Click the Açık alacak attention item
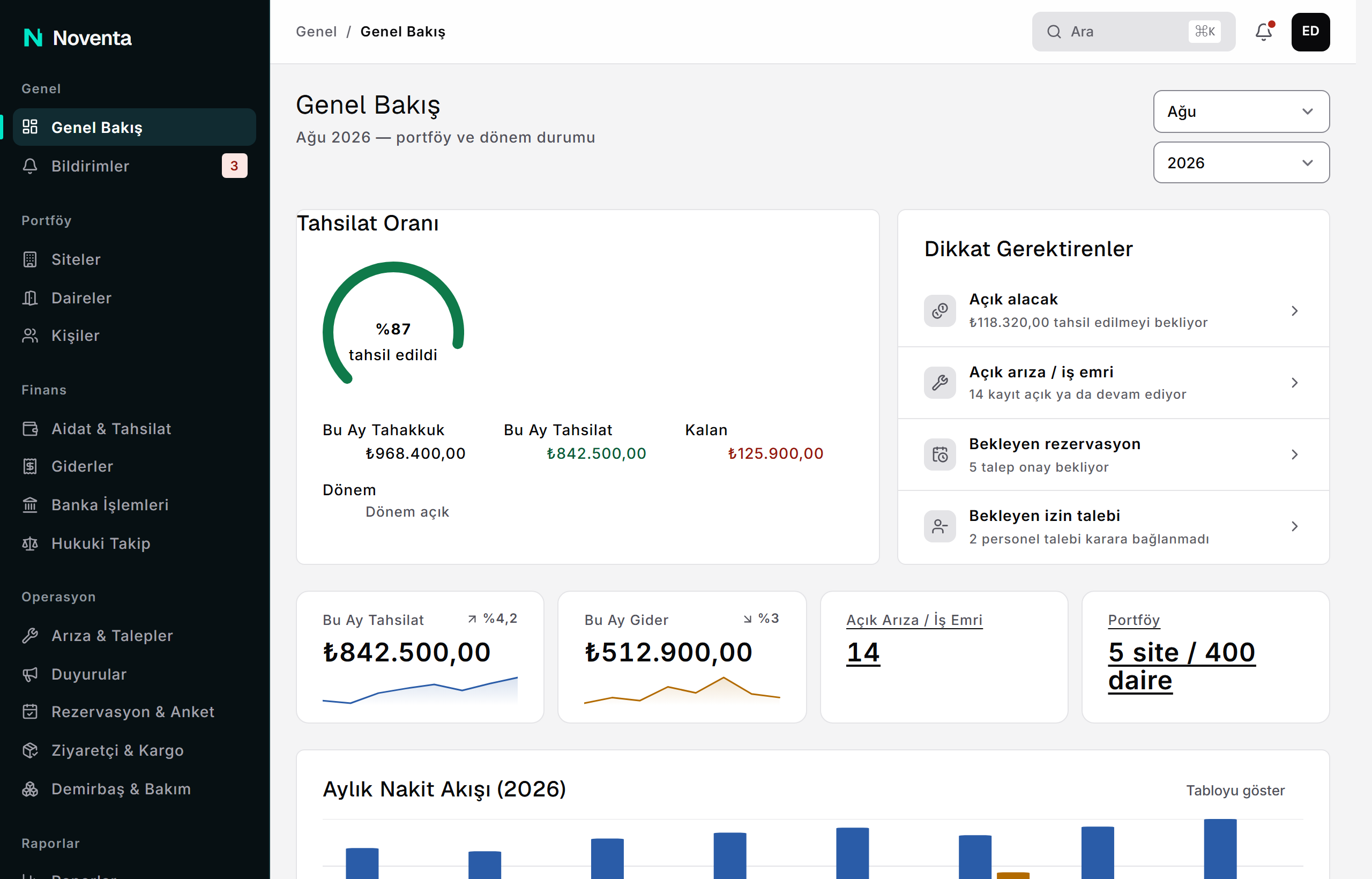This screenshot has width=1372, height=879. click(1114, 310)
